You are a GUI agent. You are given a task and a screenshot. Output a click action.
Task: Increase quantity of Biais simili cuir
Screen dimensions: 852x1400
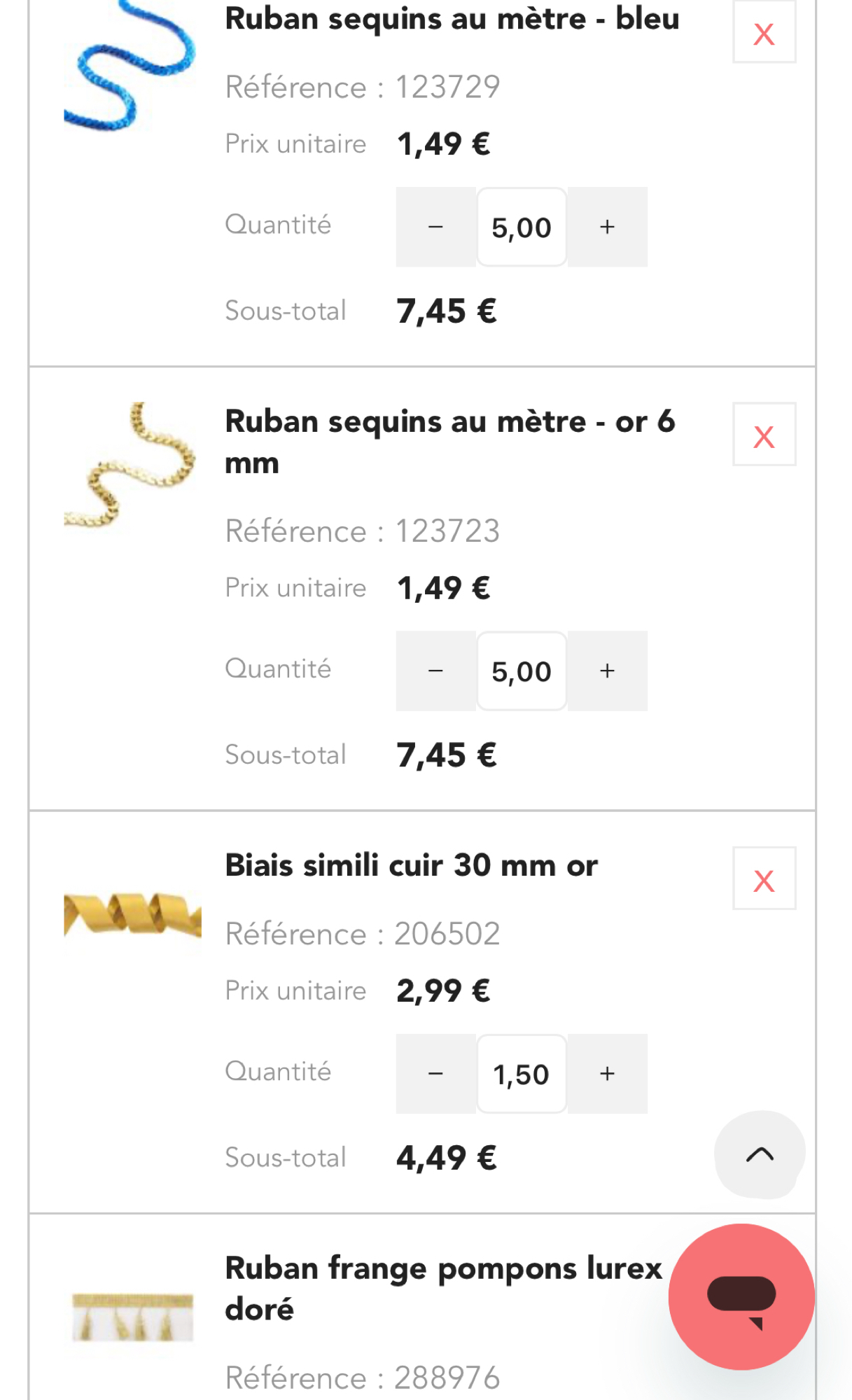pyautogui.click(x=607, y=1073)
